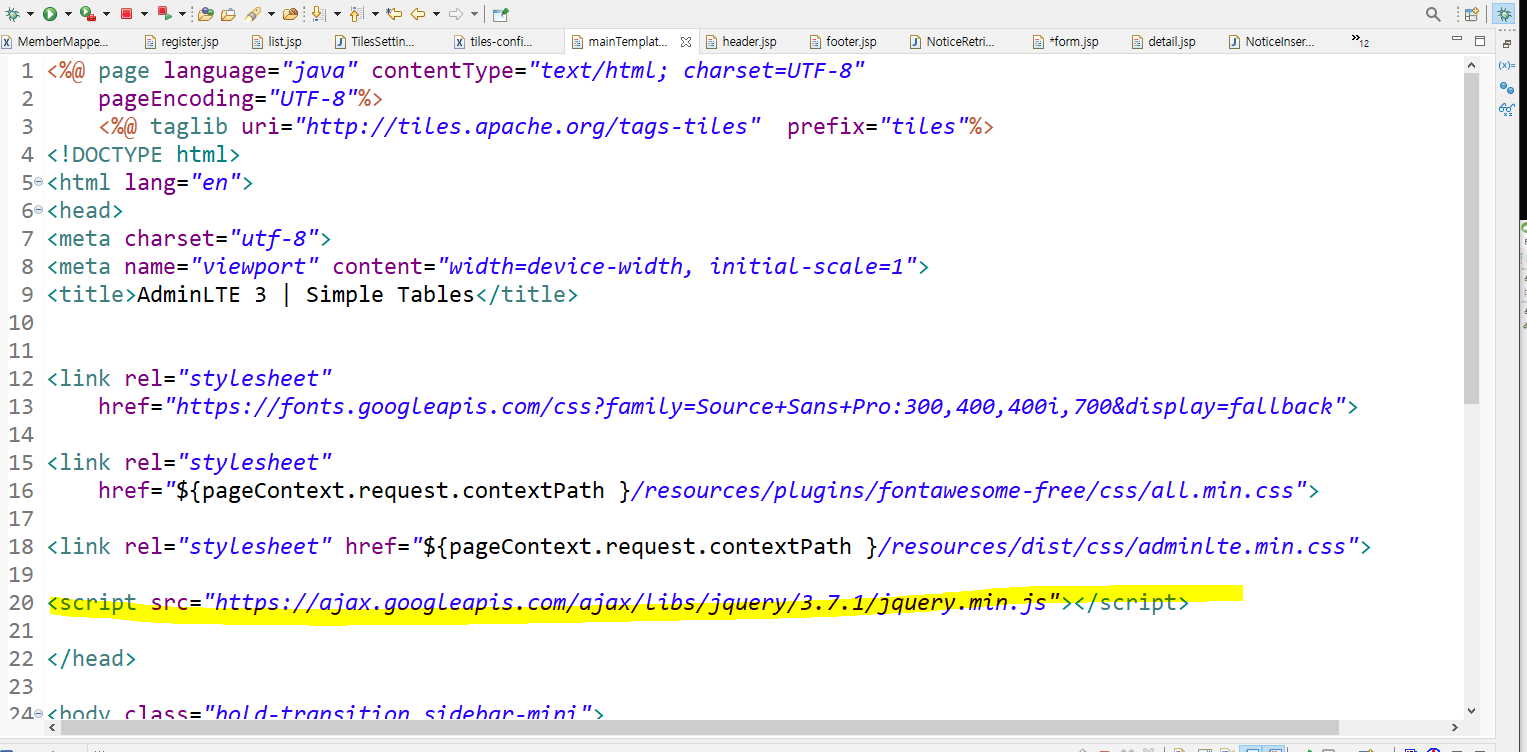1527x752 pixels.
Task: Click the Last Edit Location arrow icon
Action: (394, 14)
